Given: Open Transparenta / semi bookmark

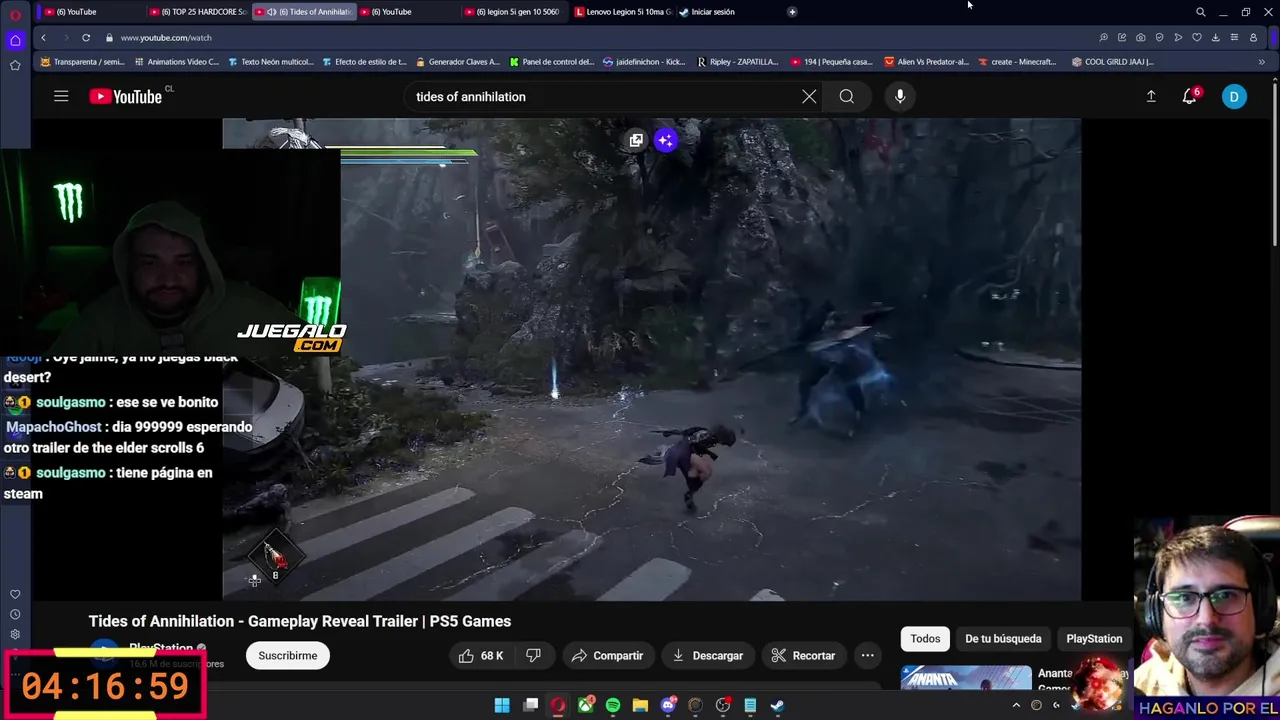Looking at the screenshot, I should point(82,62).
